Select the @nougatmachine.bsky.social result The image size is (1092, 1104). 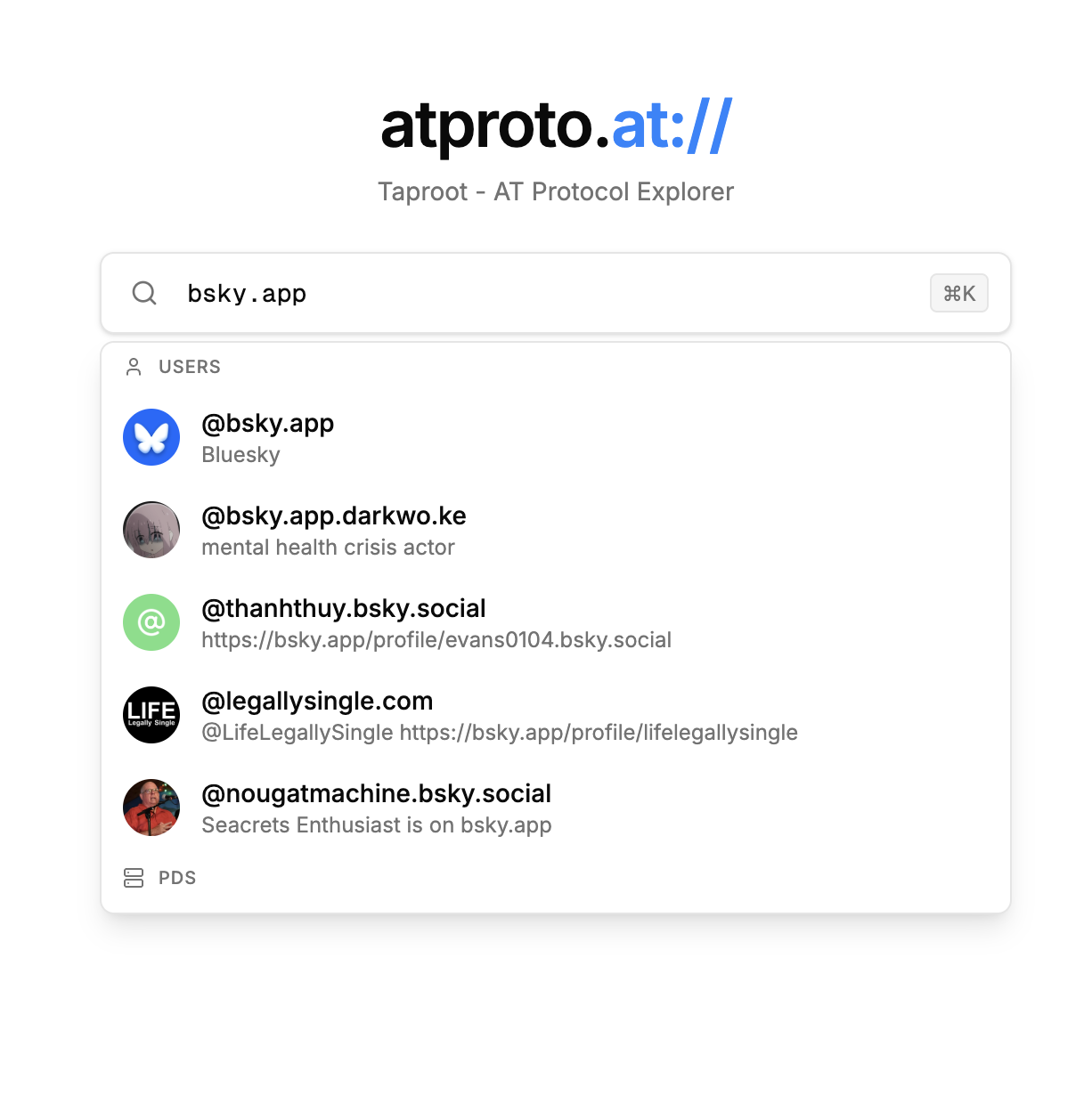coord(556,808)
